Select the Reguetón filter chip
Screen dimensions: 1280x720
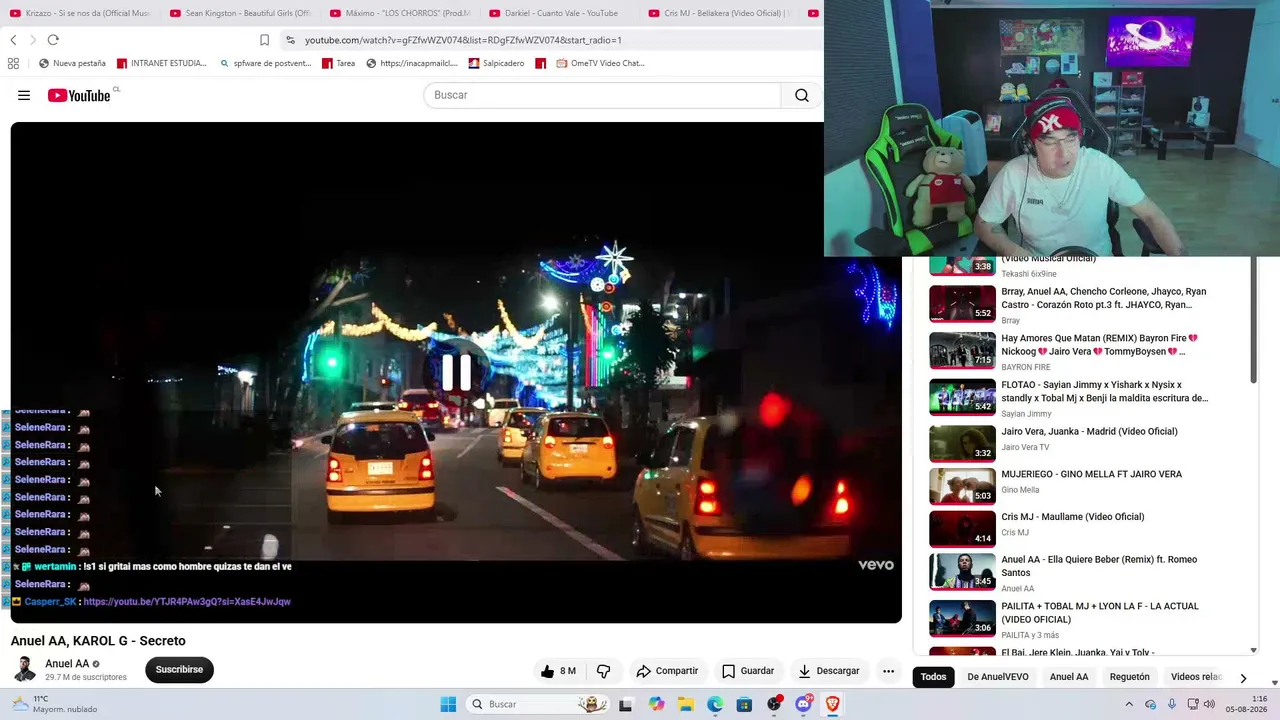point(1130,677)
